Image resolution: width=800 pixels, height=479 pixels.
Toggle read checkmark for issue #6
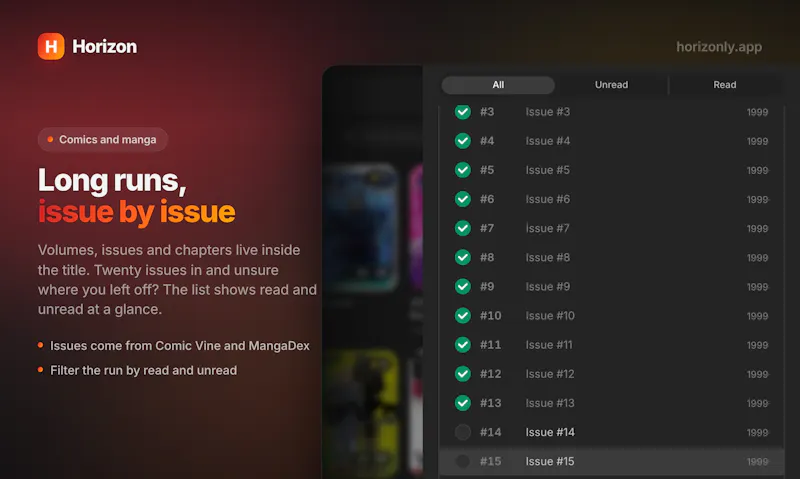pos(463,199)
